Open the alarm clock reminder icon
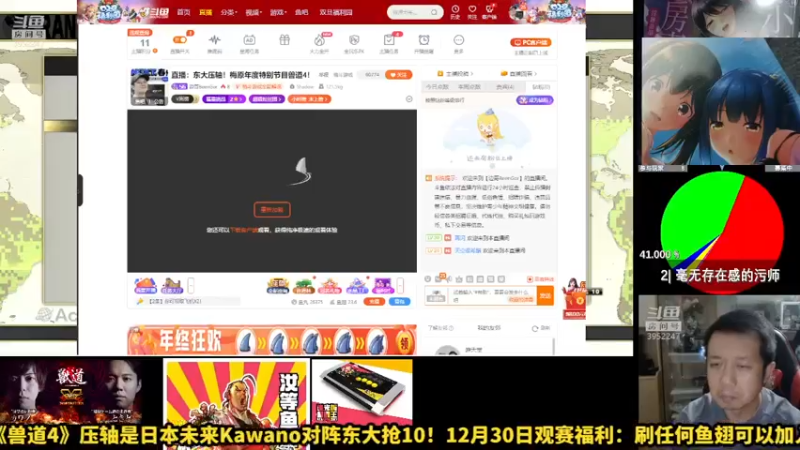This screenshot has height=450, width=800. tap(423, 40)
